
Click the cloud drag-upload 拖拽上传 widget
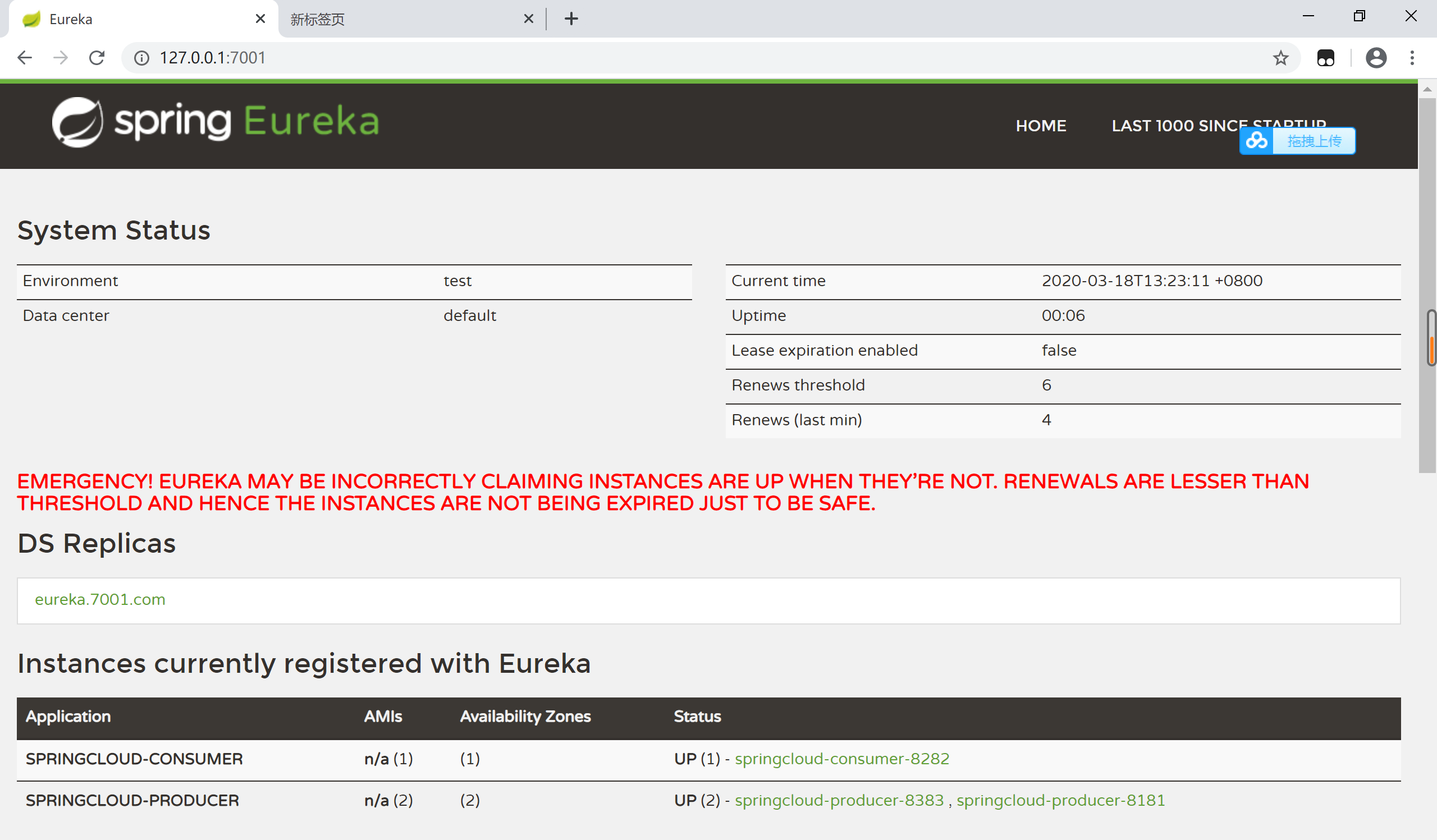pyautogui.click(x=1297, y=141)
